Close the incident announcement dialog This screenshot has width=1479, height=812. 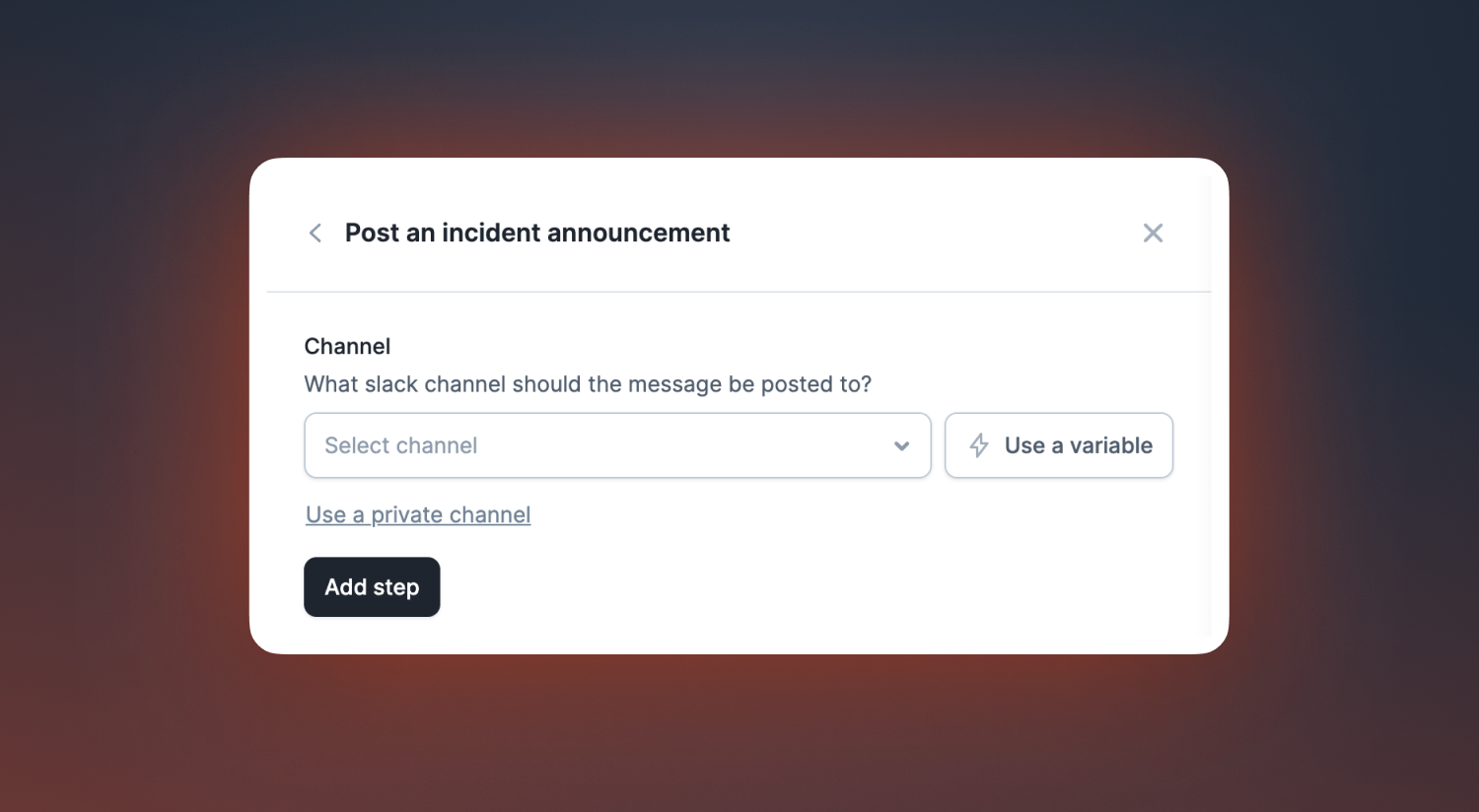pyautogui.click(x=1153, y=234)
